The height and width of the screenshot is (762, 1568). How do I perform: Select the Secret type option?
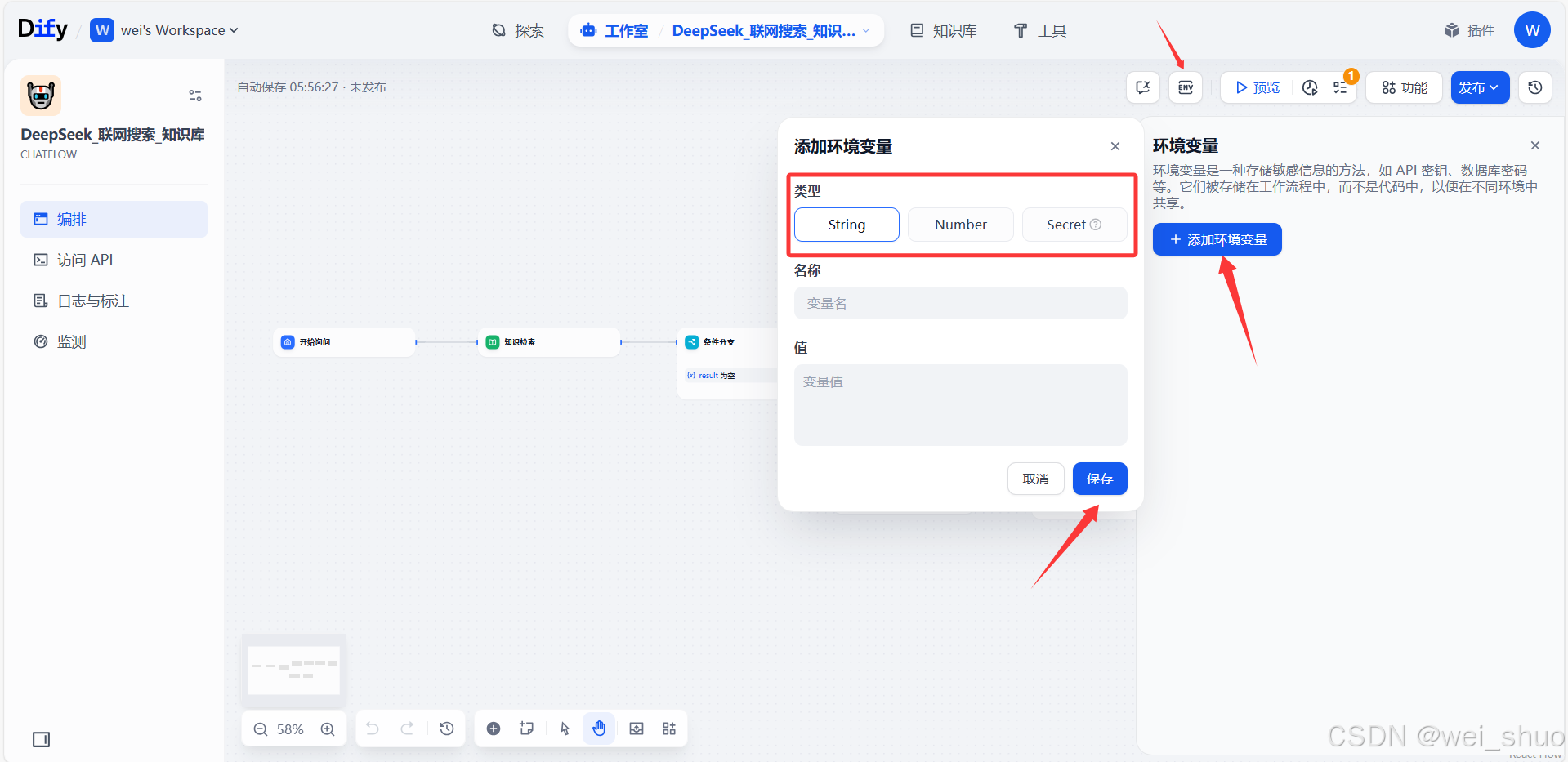tap(1074, 225)
